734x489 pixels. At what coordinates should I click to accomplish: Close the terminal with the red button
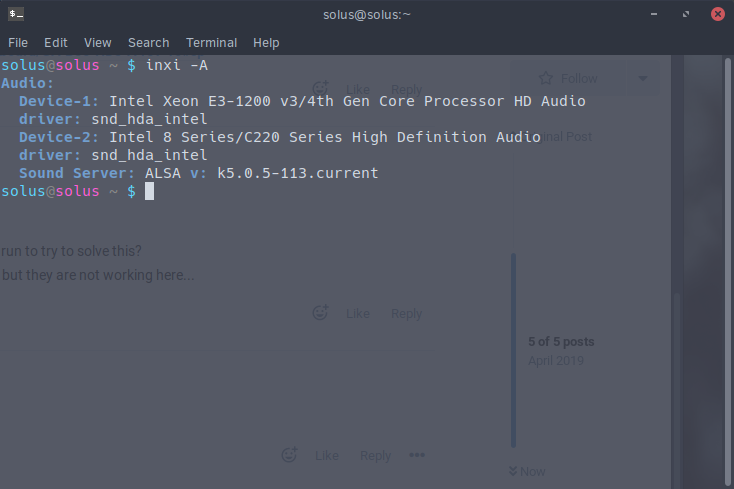pyautogui.click(x=717, y=14)
